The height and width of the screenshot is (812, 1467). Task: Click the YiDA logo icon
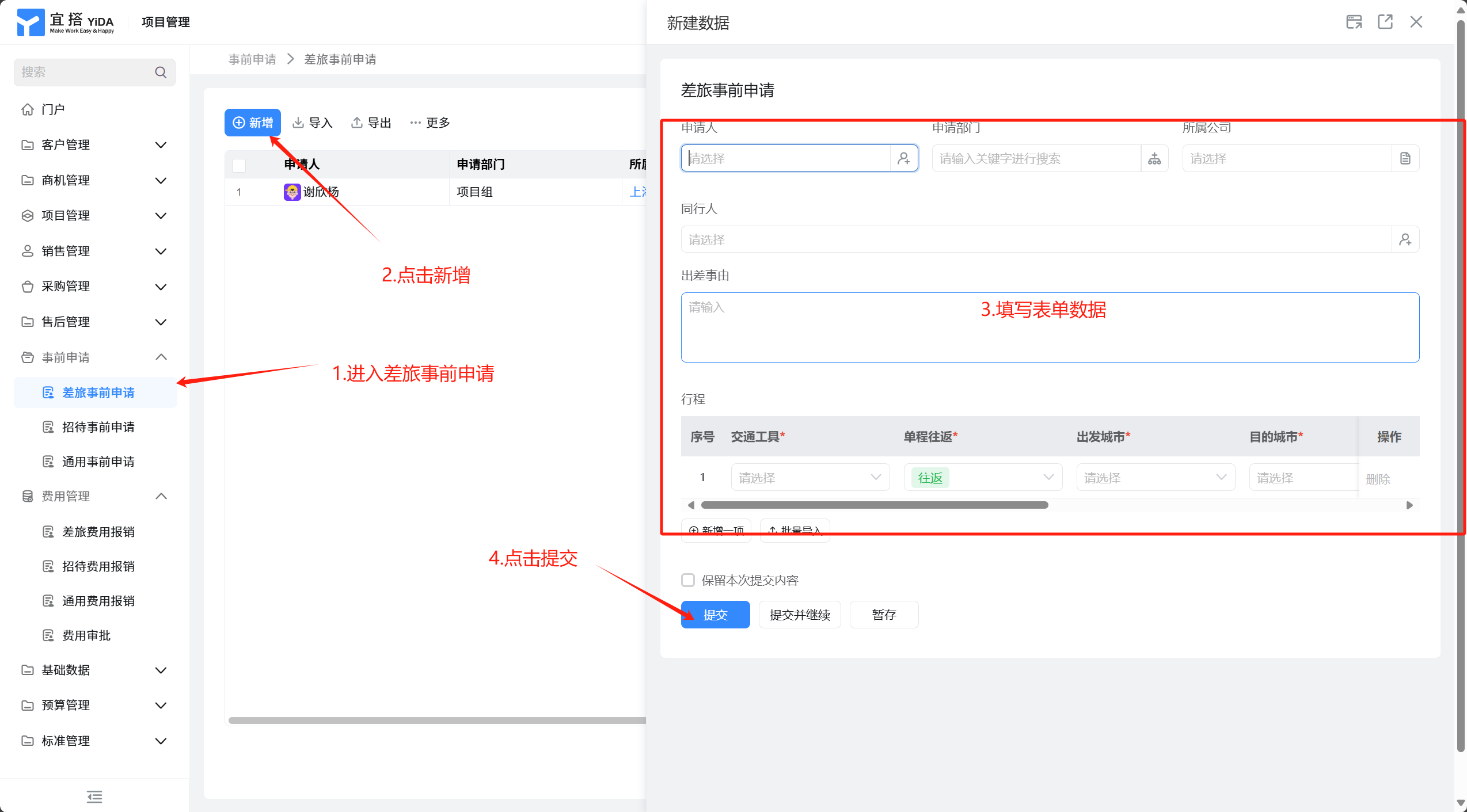30,22
